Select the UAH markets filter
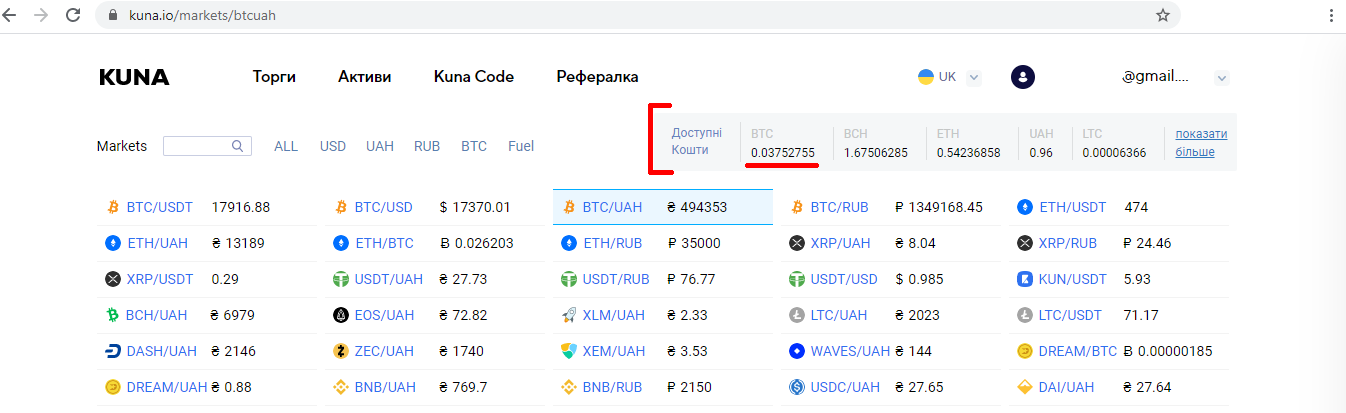This screenshot has height=413, width=1346. [380, 146]
